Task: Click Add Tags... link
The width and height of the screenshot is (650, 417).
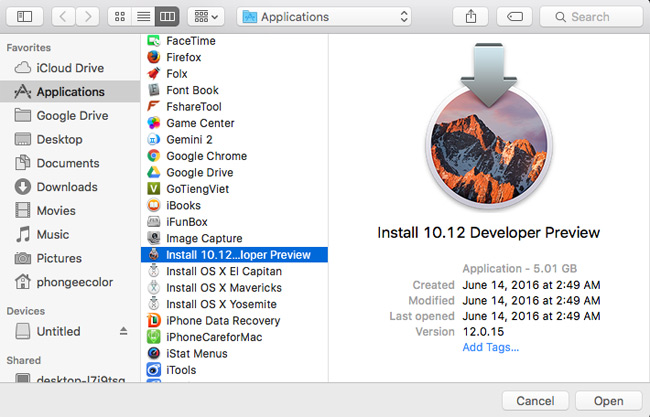Action: pos(490,347)
